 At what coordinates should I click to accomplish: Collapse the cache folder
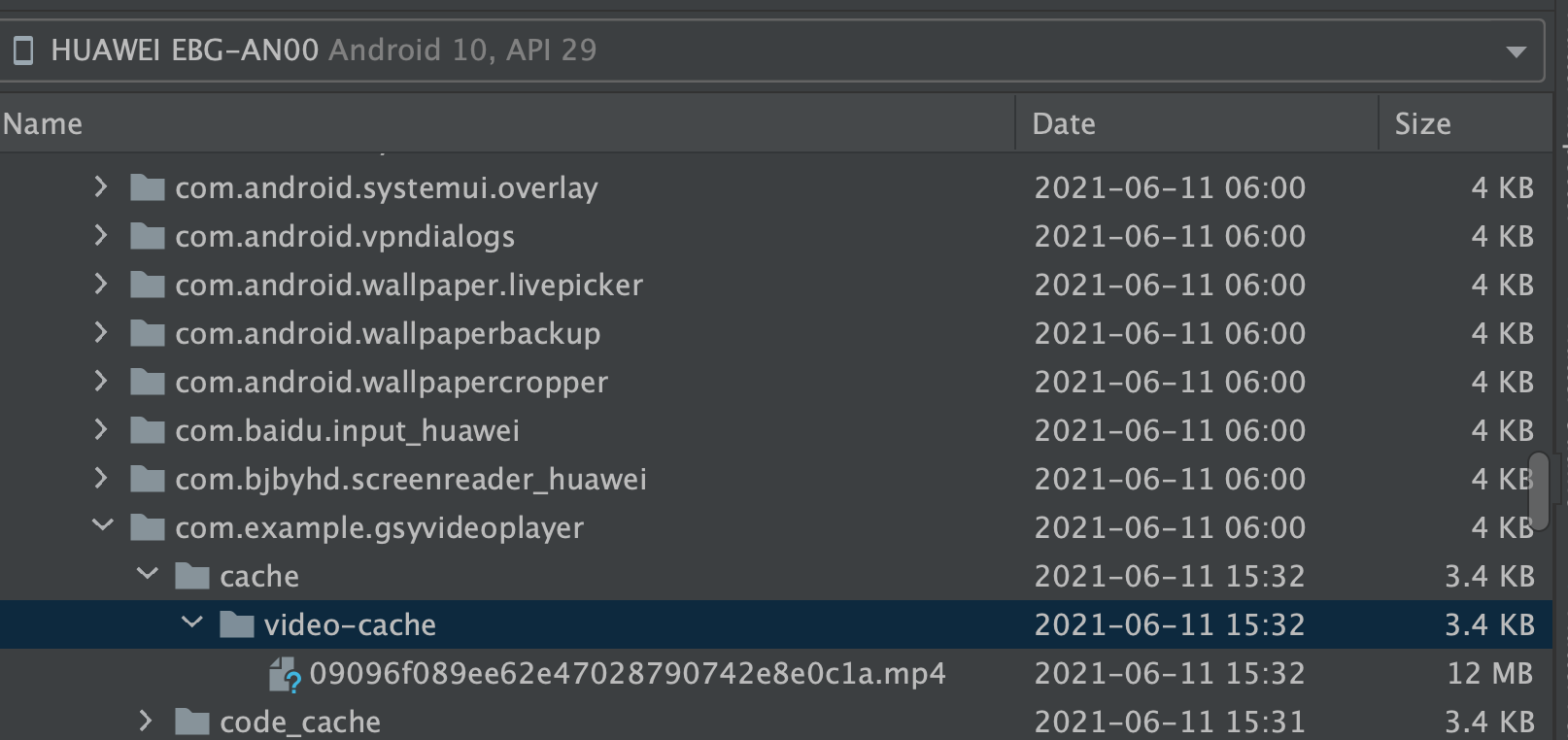point(148,575)
